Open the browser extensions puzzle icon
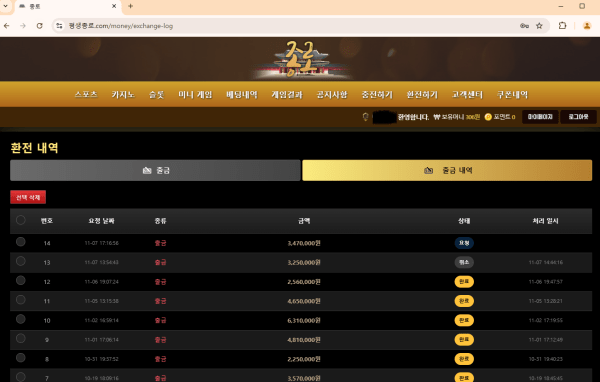 562,26
